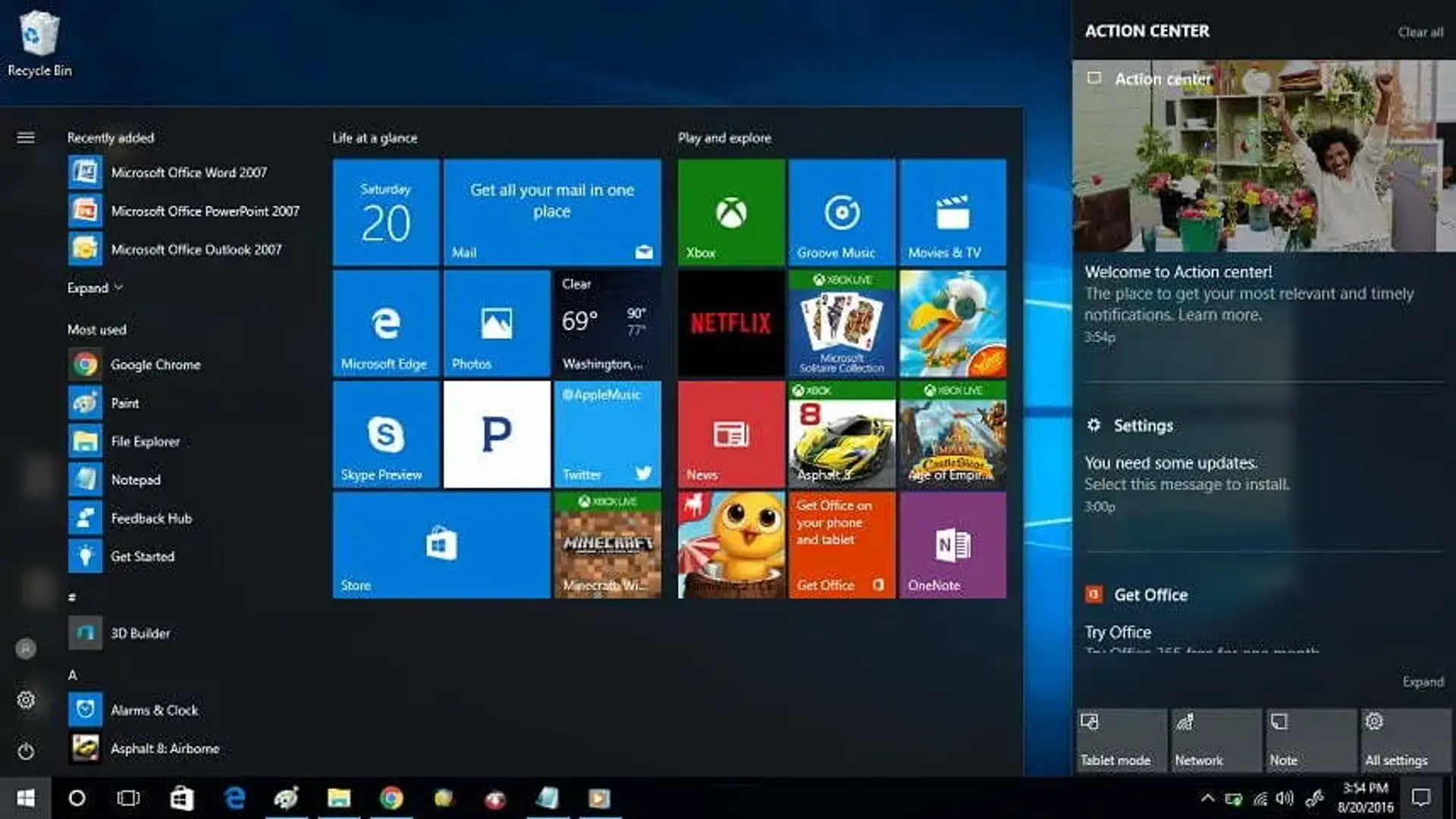1456x819 pixels.
Task: Click the Play and explore group header
Action: [724, 138]
